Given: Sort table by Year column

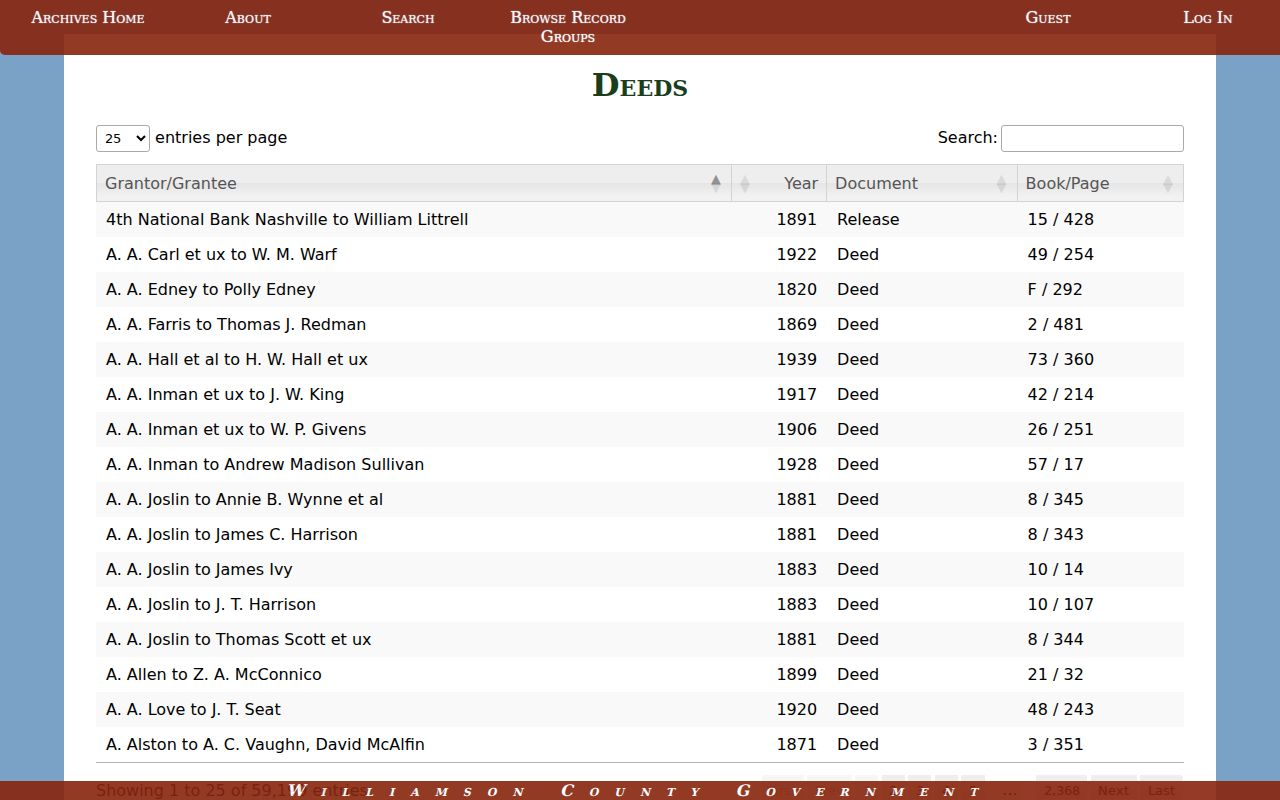Looking at the screenshot, I should [x=779, y=183].
